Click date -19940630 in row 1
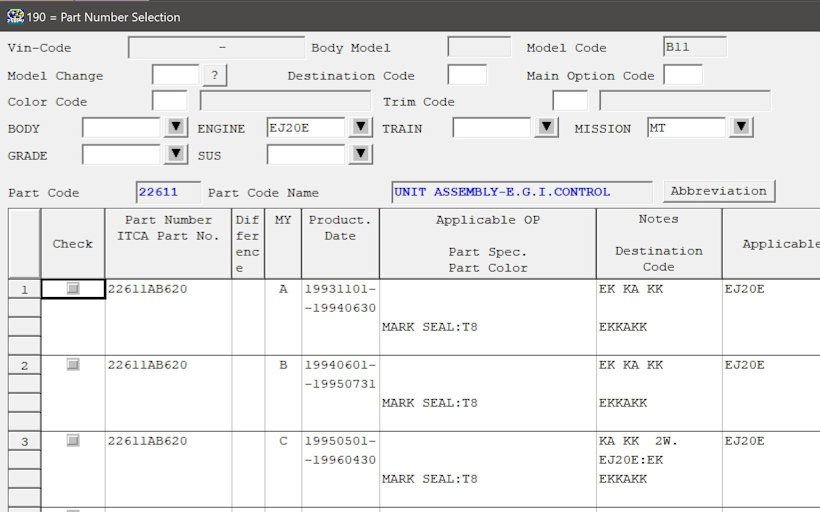The height and width of the screenshot is (512, 820). coord(340,308)
